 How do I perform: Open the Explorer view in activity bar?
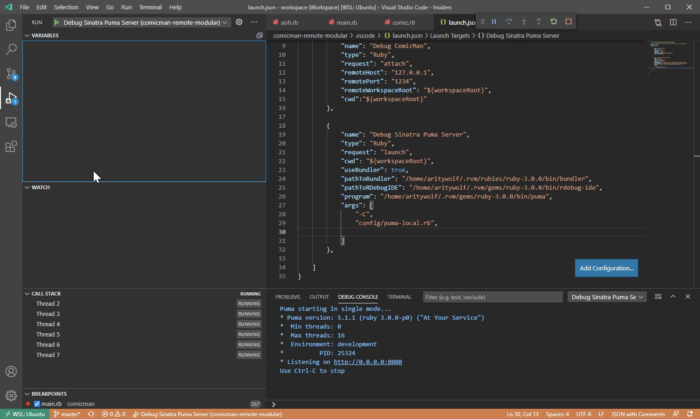[11, 25]
